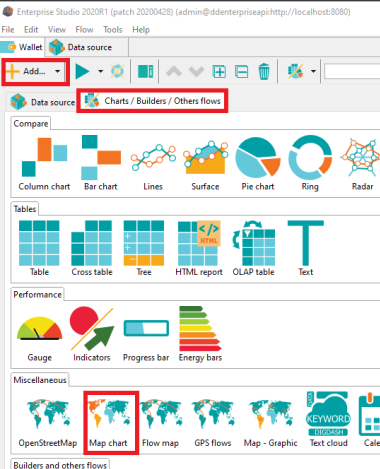Screen dimensions: 380x469
Task: Create a Pie chart
Action: pos(258,157)
